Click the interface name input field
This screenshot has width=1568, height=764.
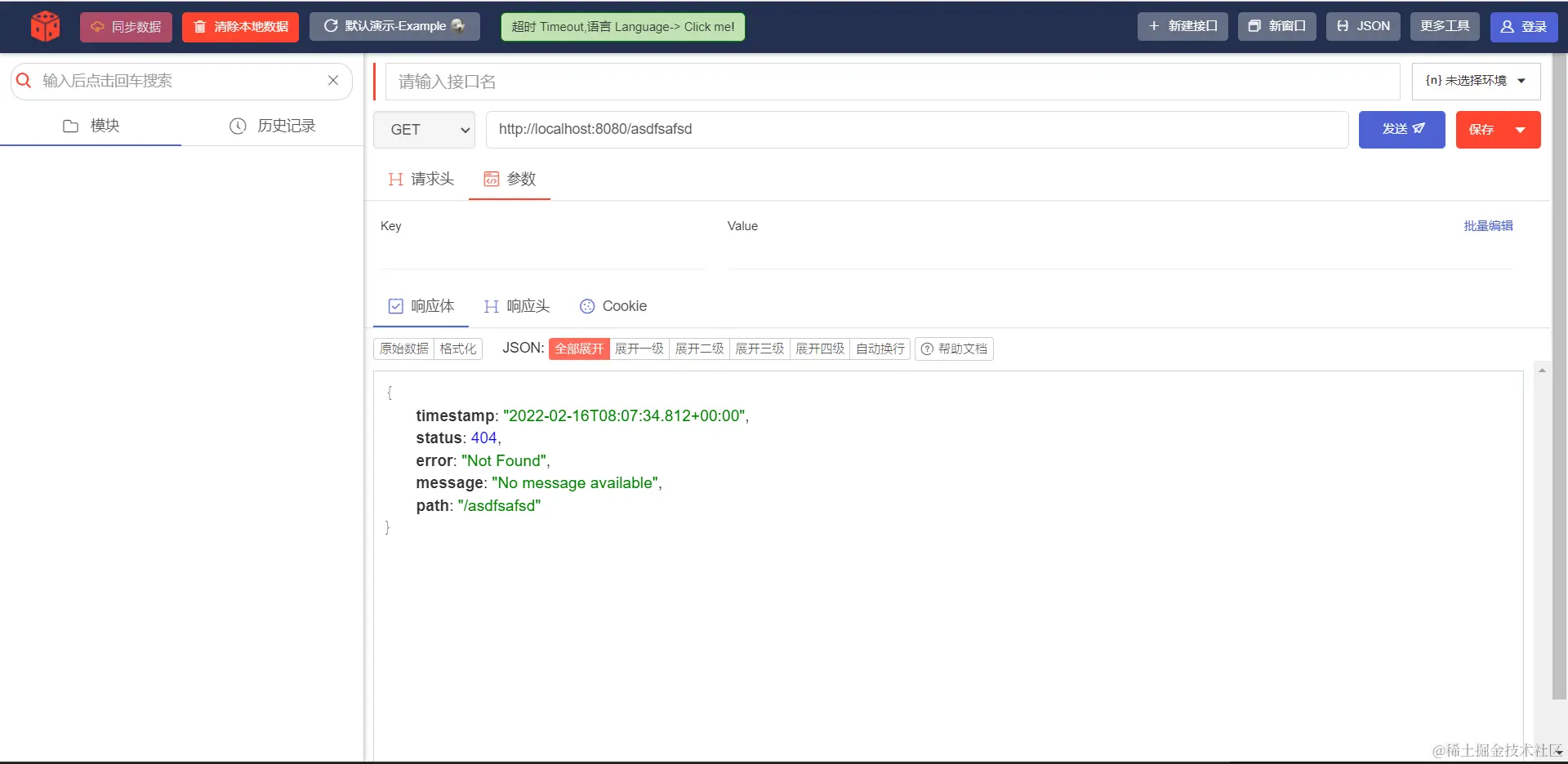pos(893,82)
